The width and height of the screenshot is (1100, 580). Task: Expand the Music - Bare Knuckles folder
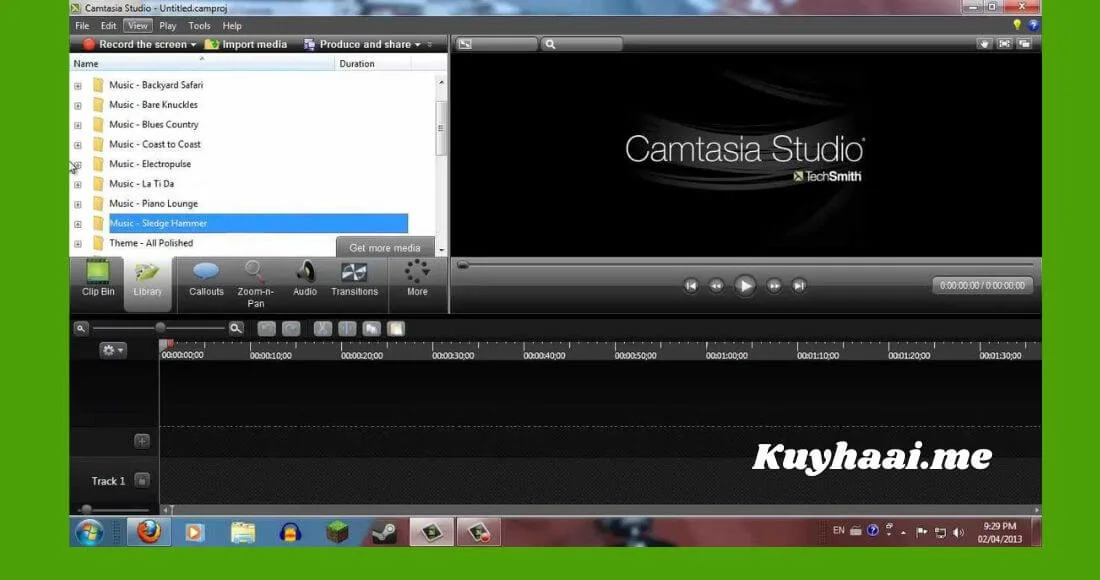pyautogui.click(x=78, y=105)
